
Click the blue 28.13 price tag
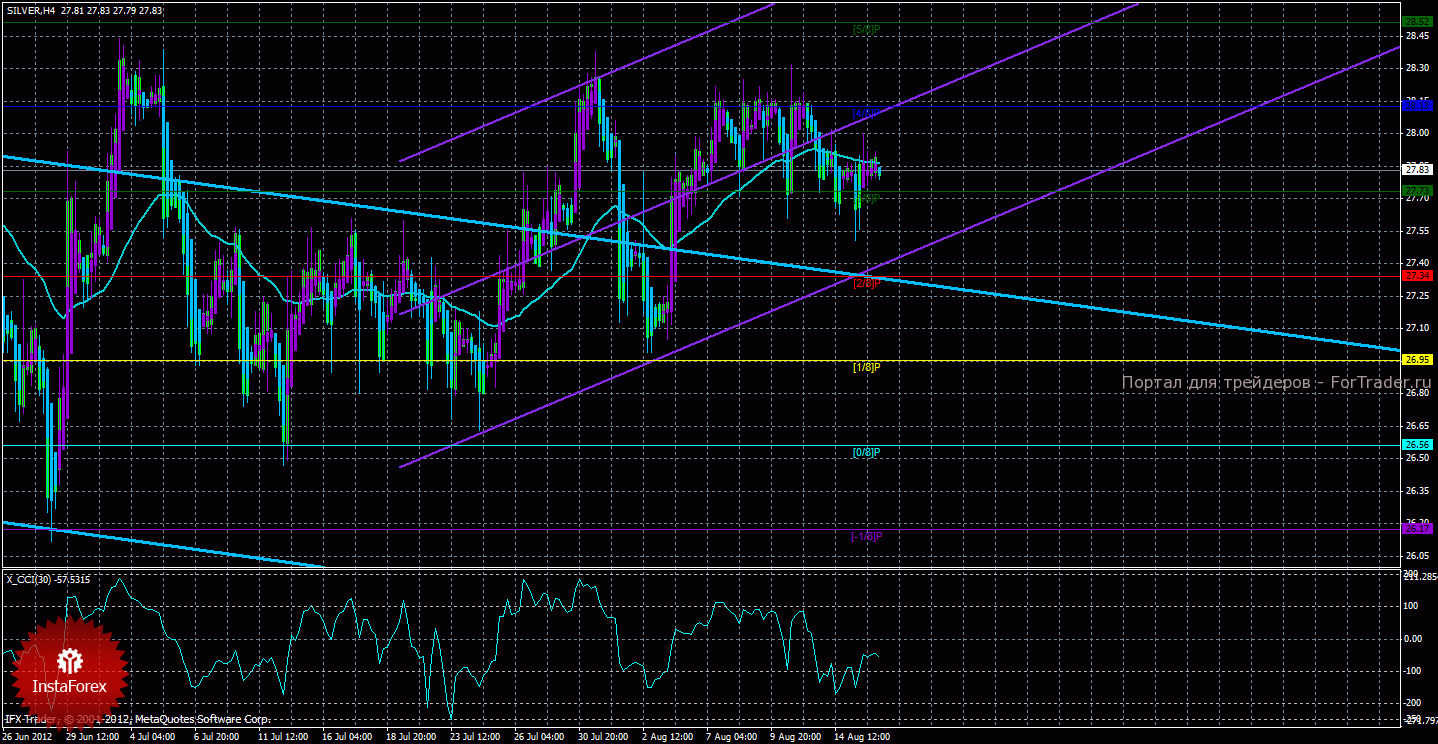click(x=1417, y=105)
